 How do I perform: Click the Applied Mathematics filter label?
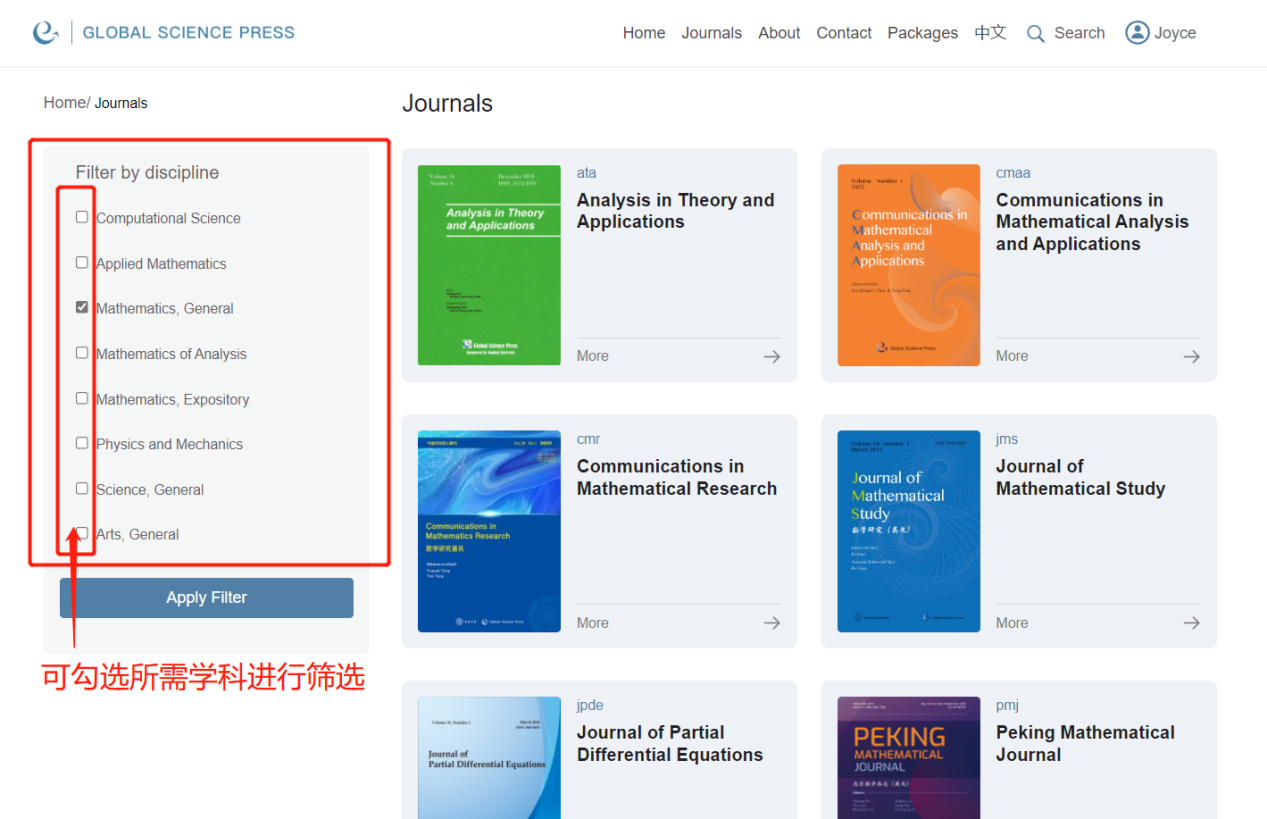pyautogui.click(x=161, y=264)
